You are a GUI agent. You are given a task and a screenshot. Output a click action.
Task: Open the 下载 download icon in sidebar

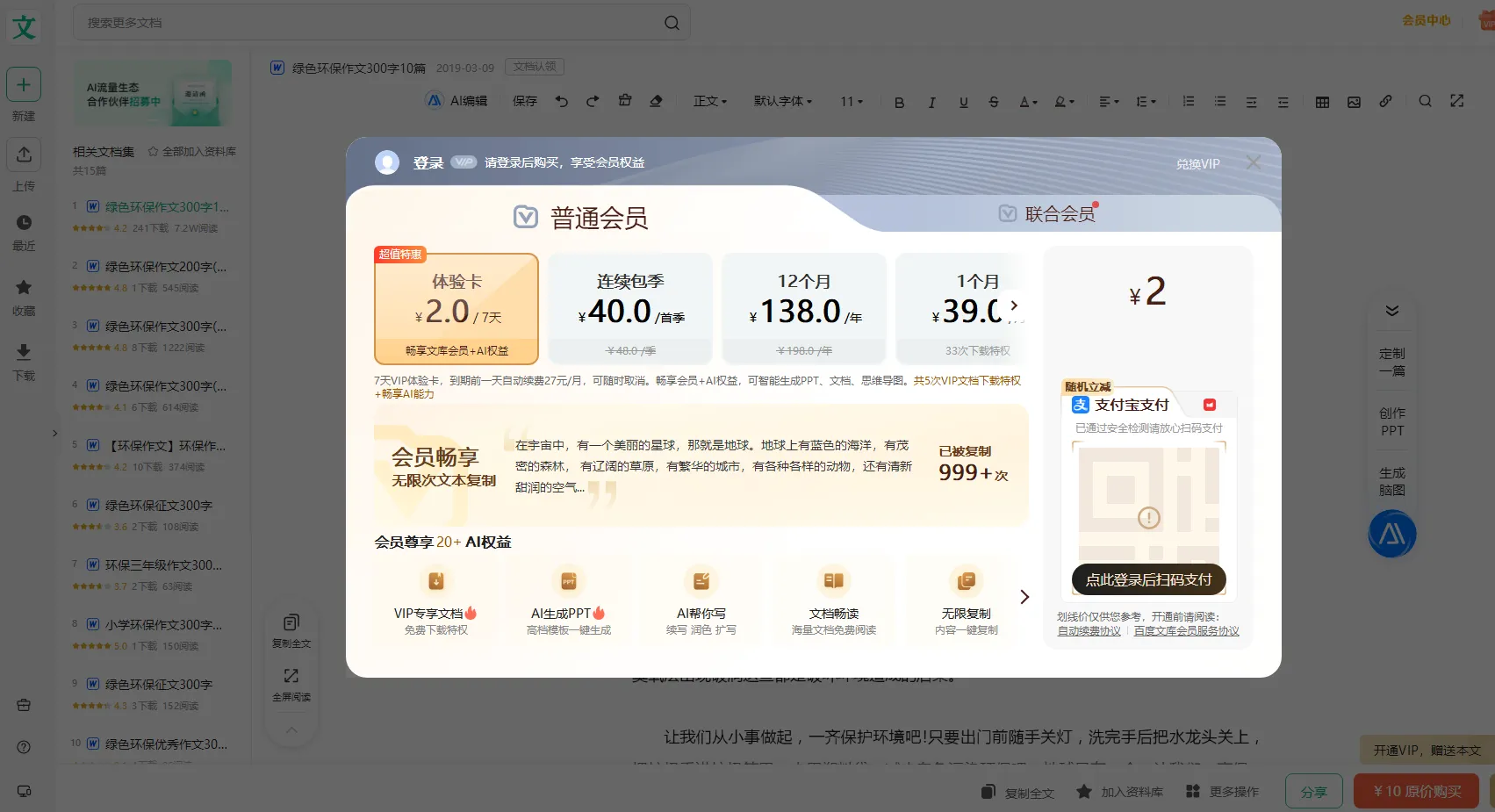[24, 352]
